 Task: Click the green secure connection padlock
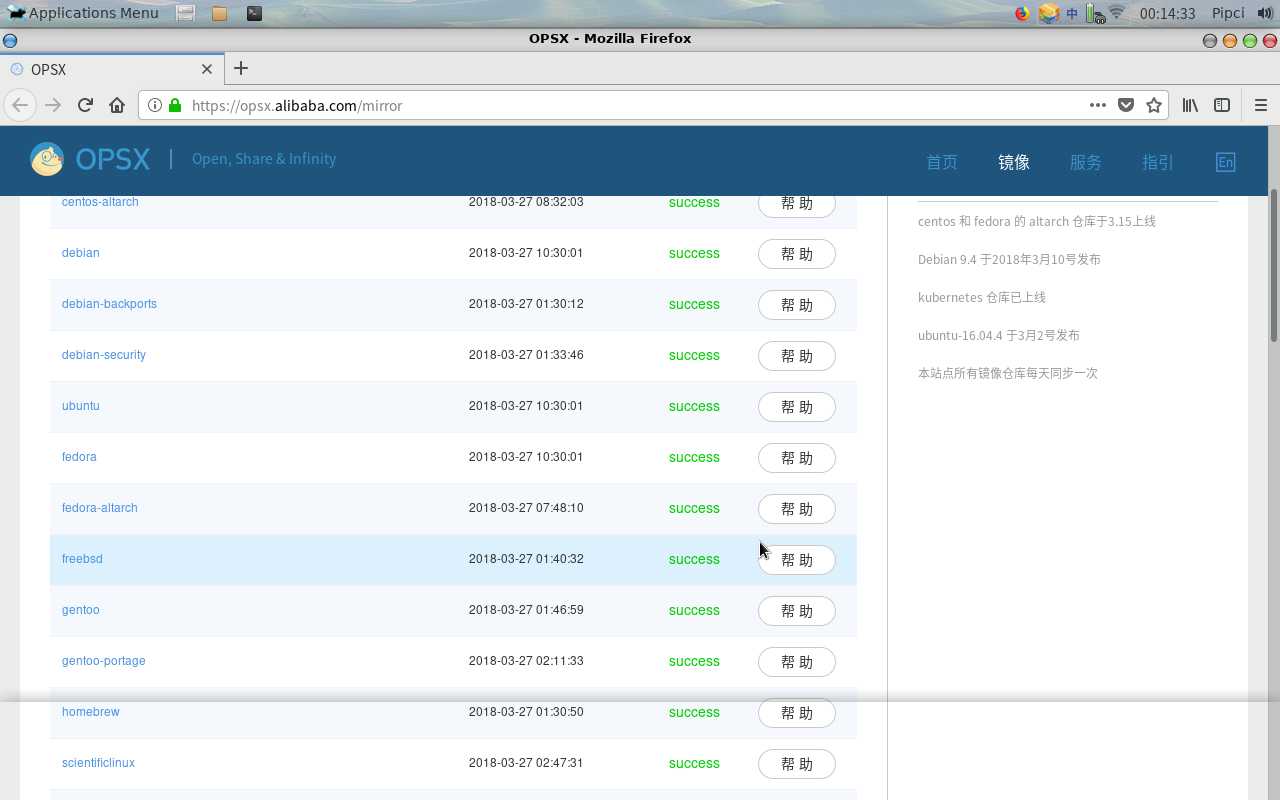[x=175, y=105]
